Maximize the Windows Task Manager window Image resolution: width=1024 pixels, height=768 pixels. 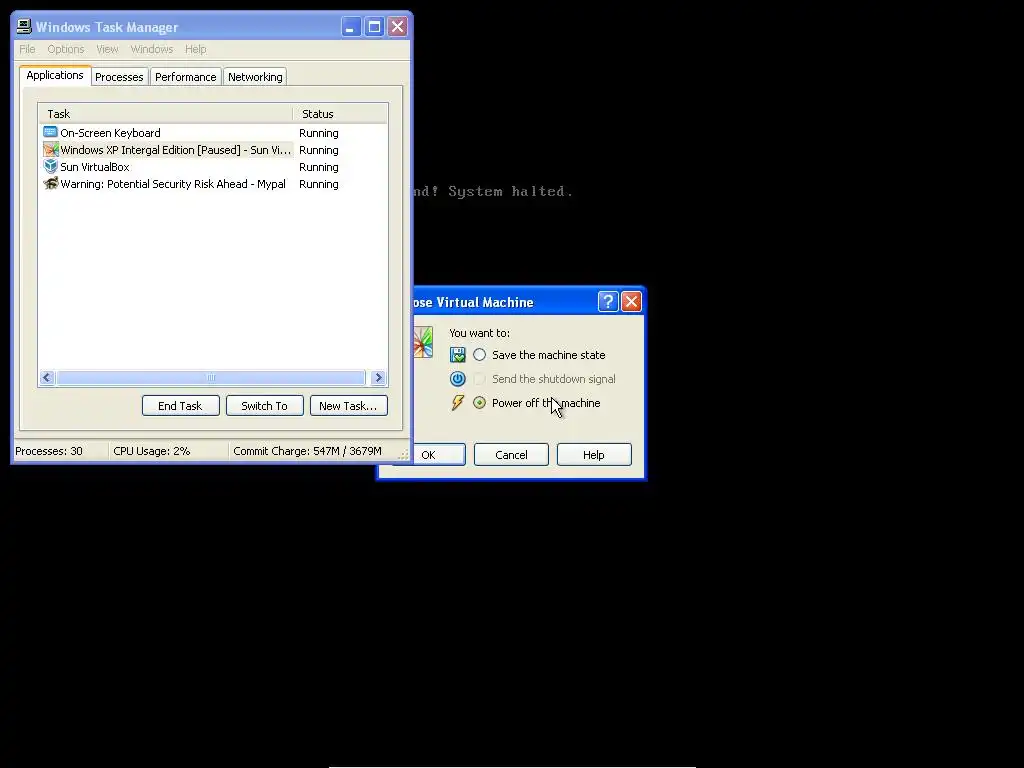(374, 27)
